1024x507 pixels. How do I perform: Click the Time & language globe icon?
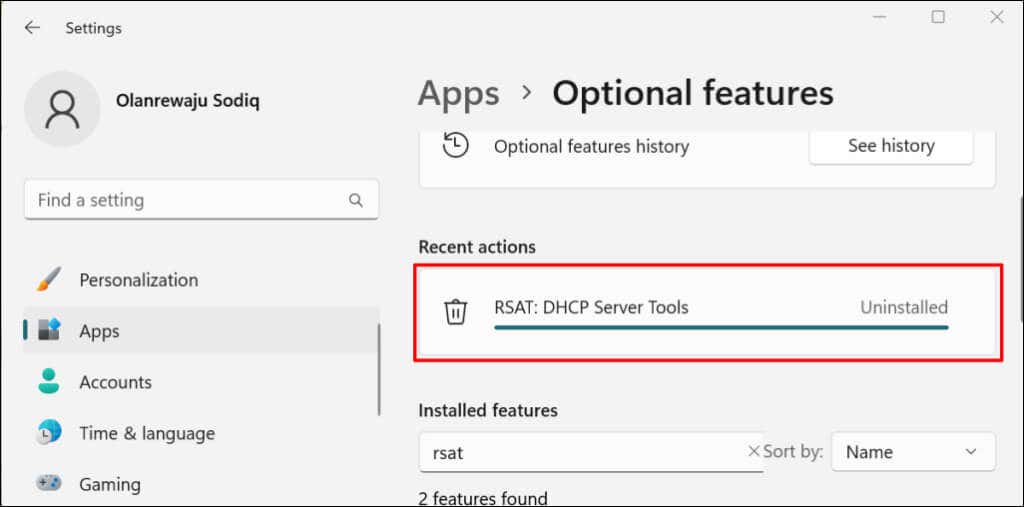49,433
